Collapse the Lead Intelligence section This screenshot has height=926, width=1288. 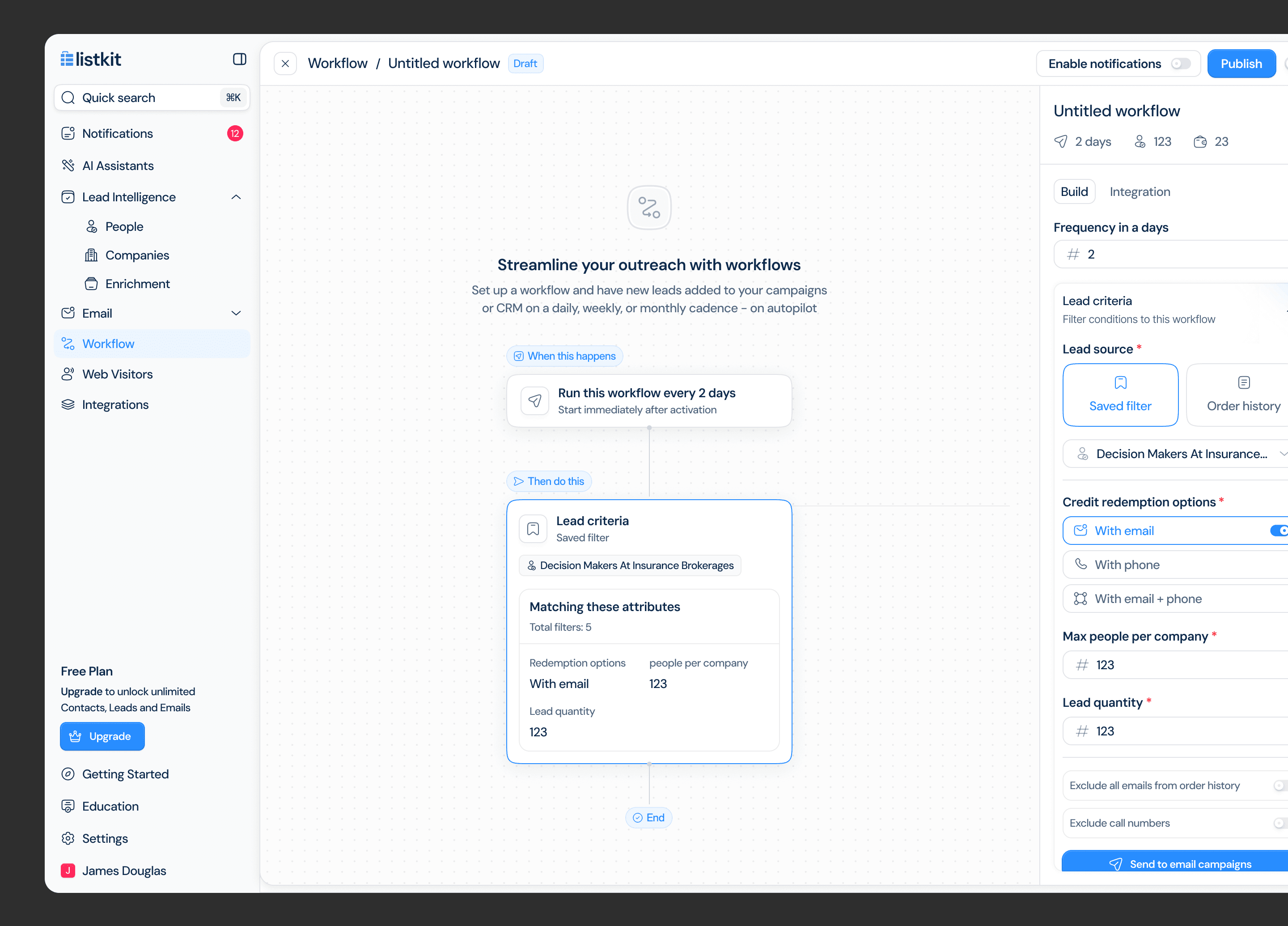click(236, 197)
